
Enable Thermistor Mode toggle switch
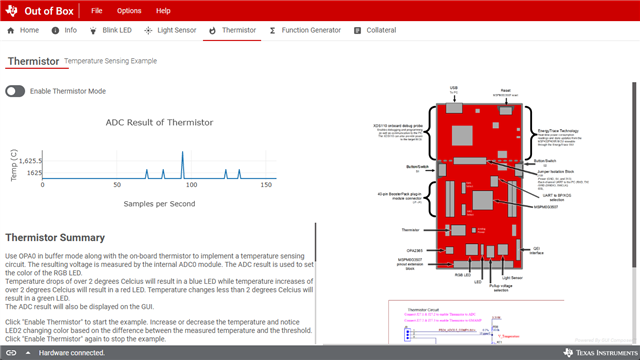(x=15, y=91)
